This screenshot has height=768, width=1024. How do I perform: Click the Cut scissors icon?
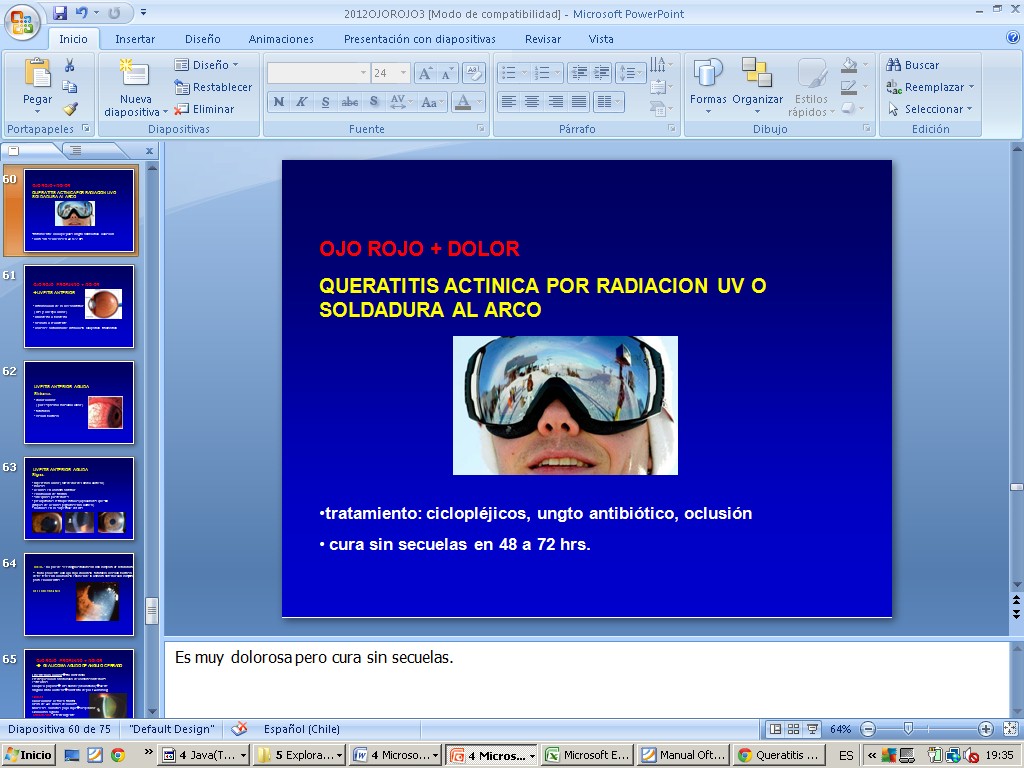(x=70, y=65)
